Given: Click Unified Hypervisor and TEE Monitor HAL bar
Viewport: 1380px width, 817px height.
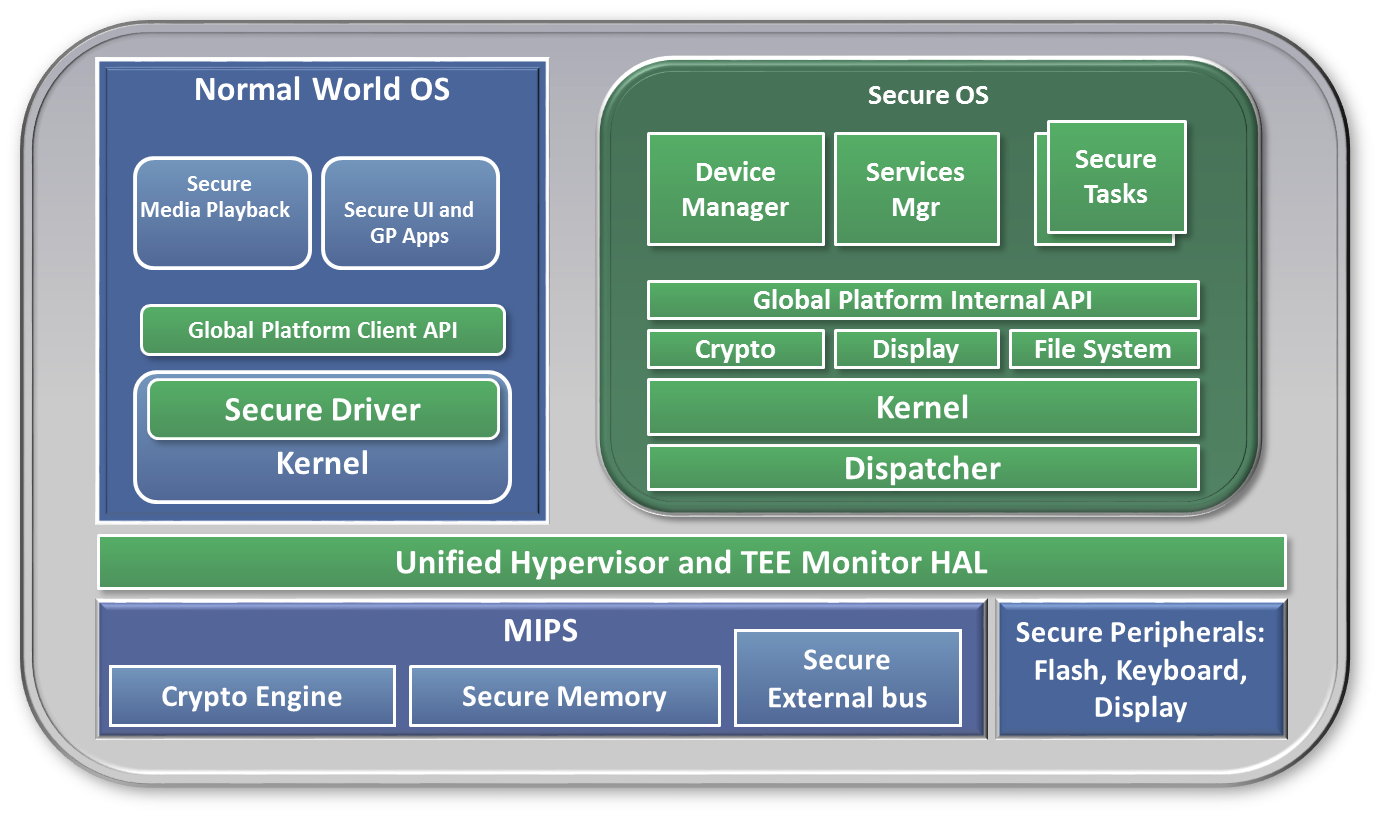Looking at the screenshot, I should 692,562.
